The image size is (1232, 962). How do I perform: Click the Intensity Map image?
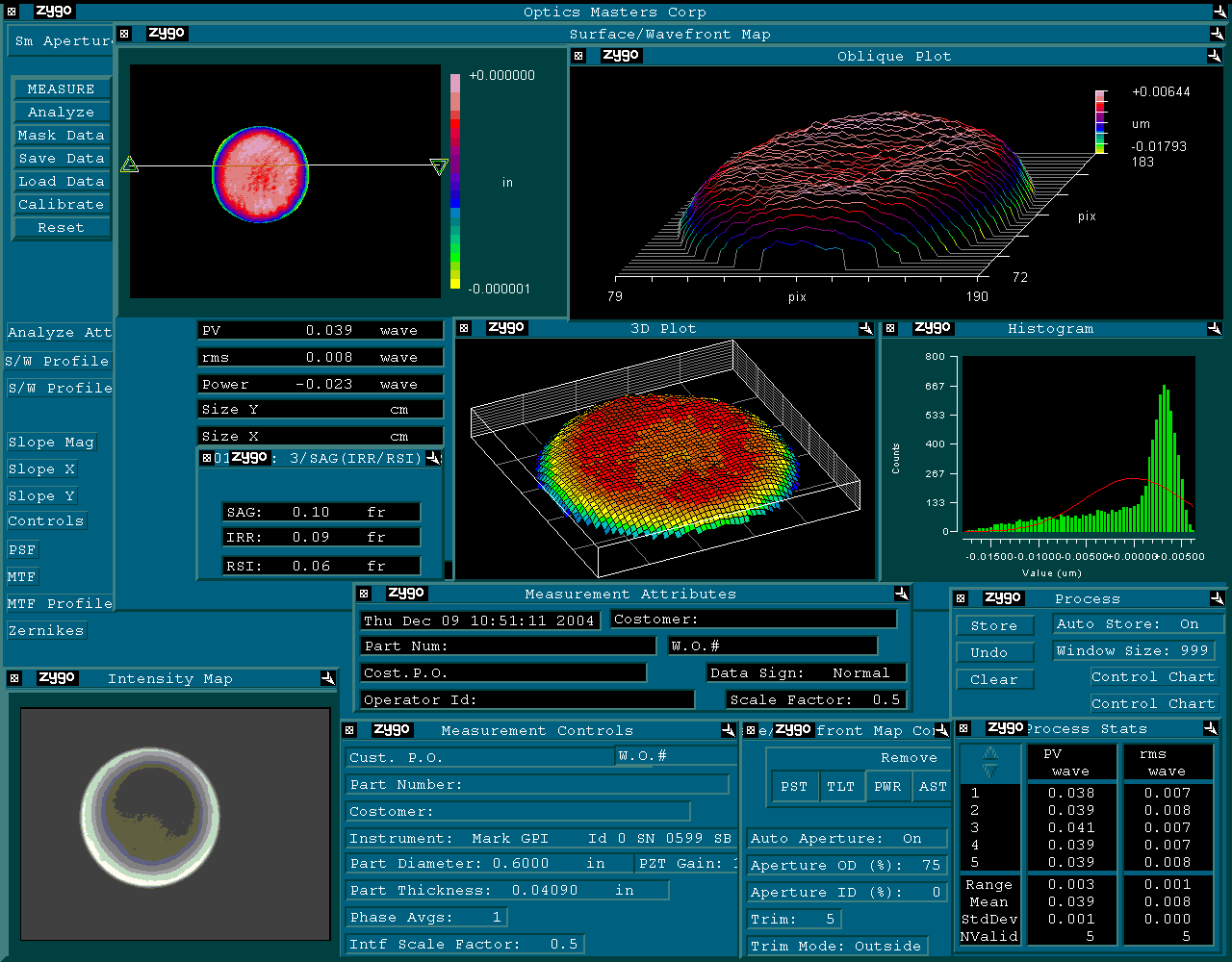click(175, 824)
